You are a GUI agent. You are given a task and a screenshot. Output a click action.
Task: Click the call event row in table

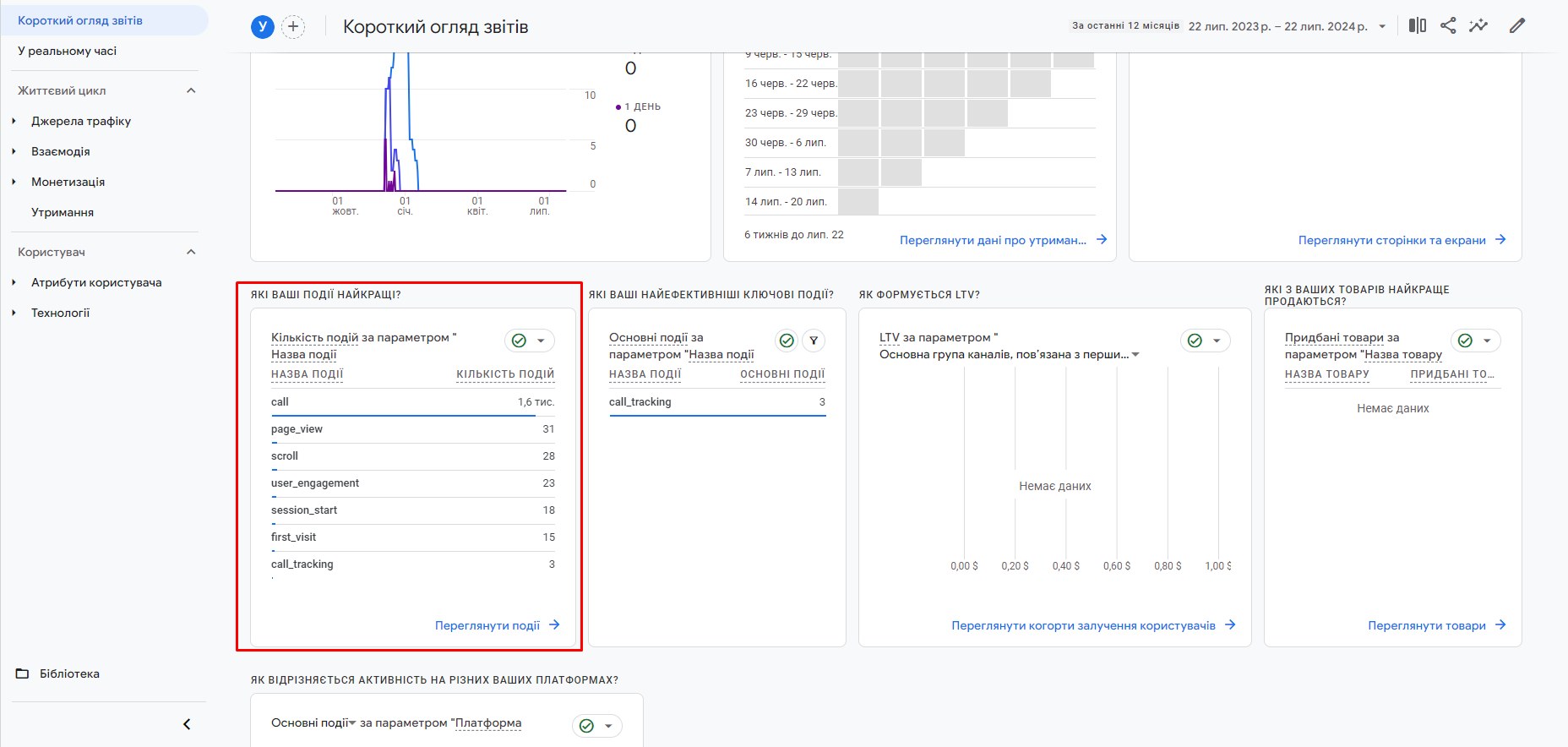click(x=412, y=402)
